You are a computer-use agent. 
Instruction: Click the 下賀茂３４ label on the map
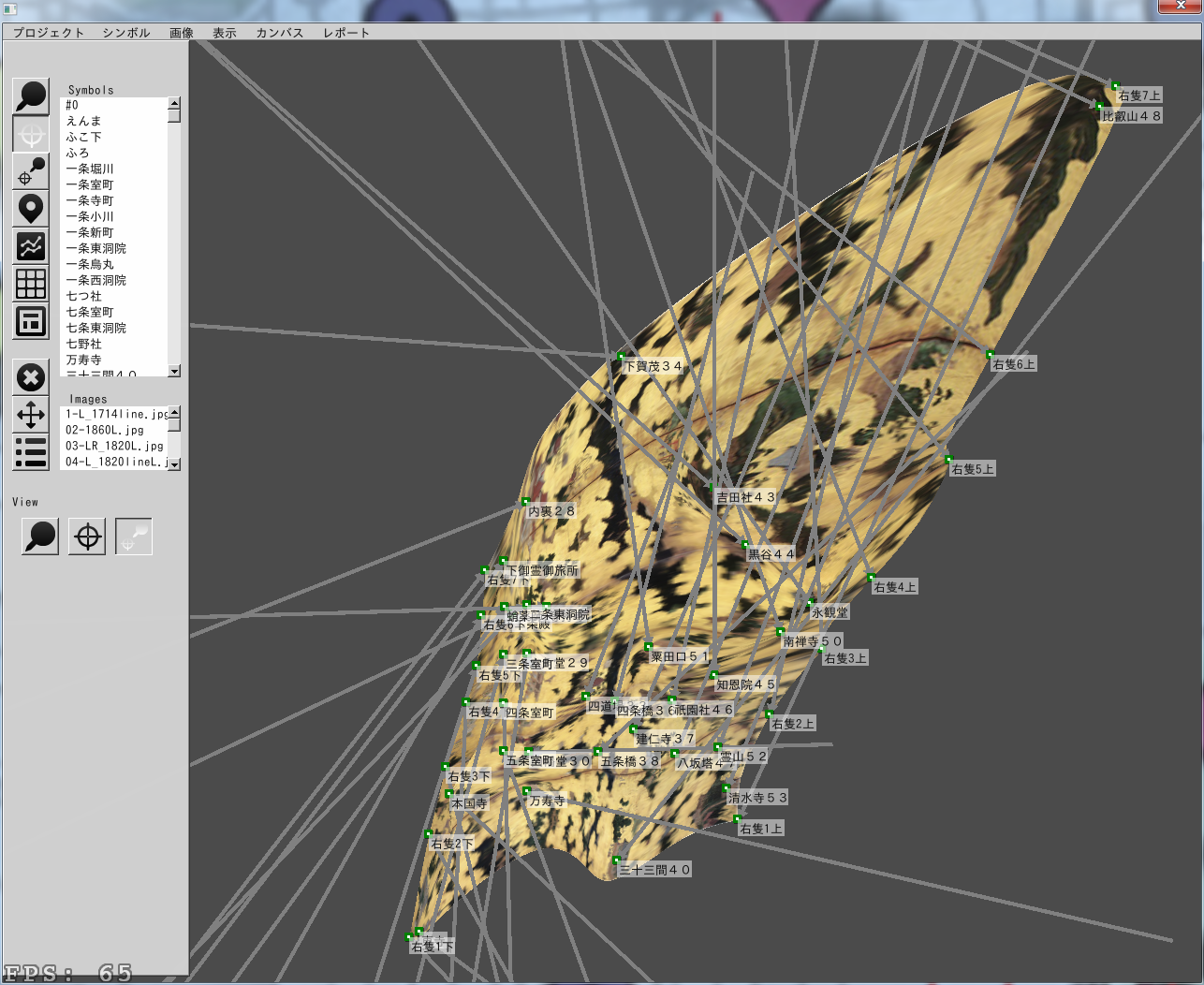[653, 366]
